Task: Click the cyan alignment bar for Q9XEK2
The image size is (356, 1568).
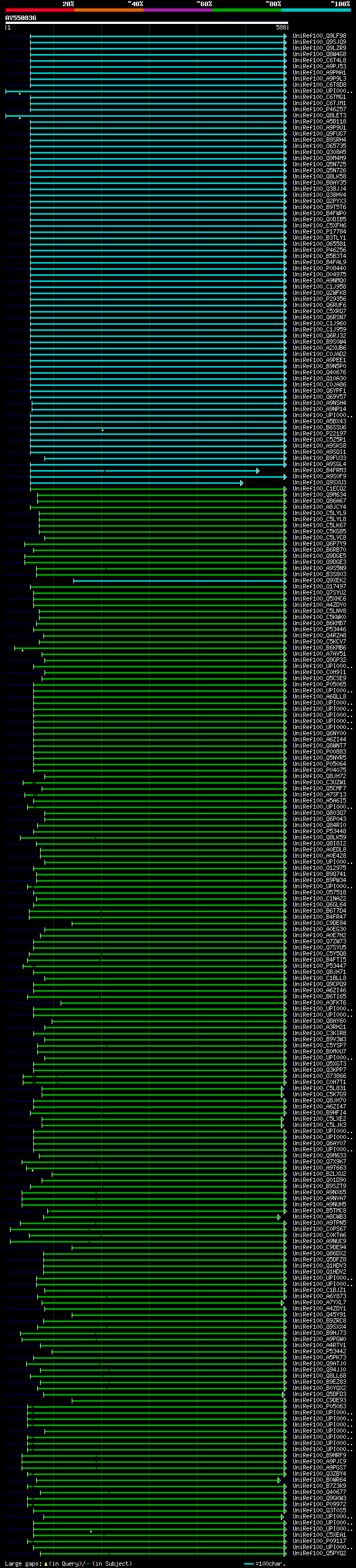Action: coord(180,581)
